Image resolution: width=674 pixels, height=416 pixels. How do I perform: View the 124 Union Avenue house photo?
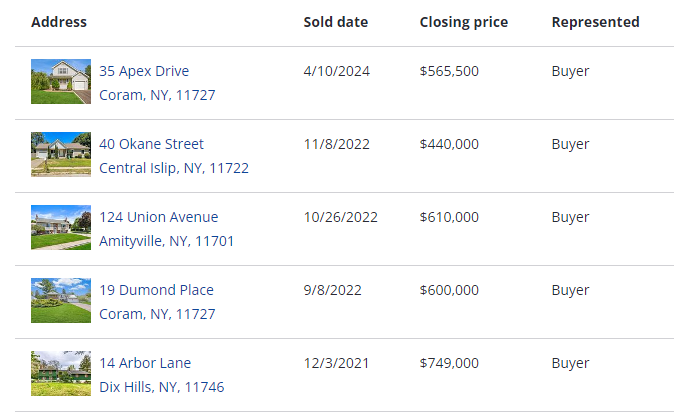61,227
